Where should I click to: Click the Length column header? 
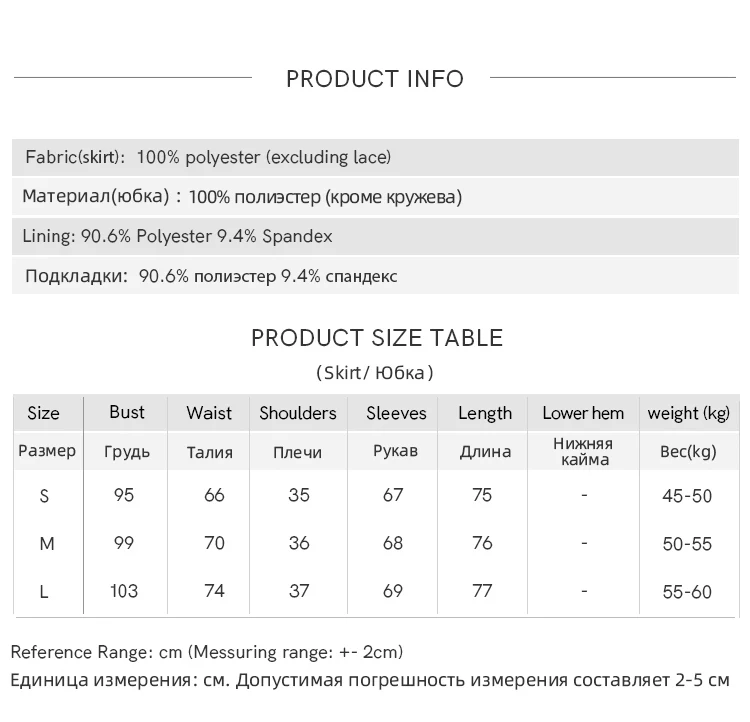pyautogui.click(x=485, y=413)
